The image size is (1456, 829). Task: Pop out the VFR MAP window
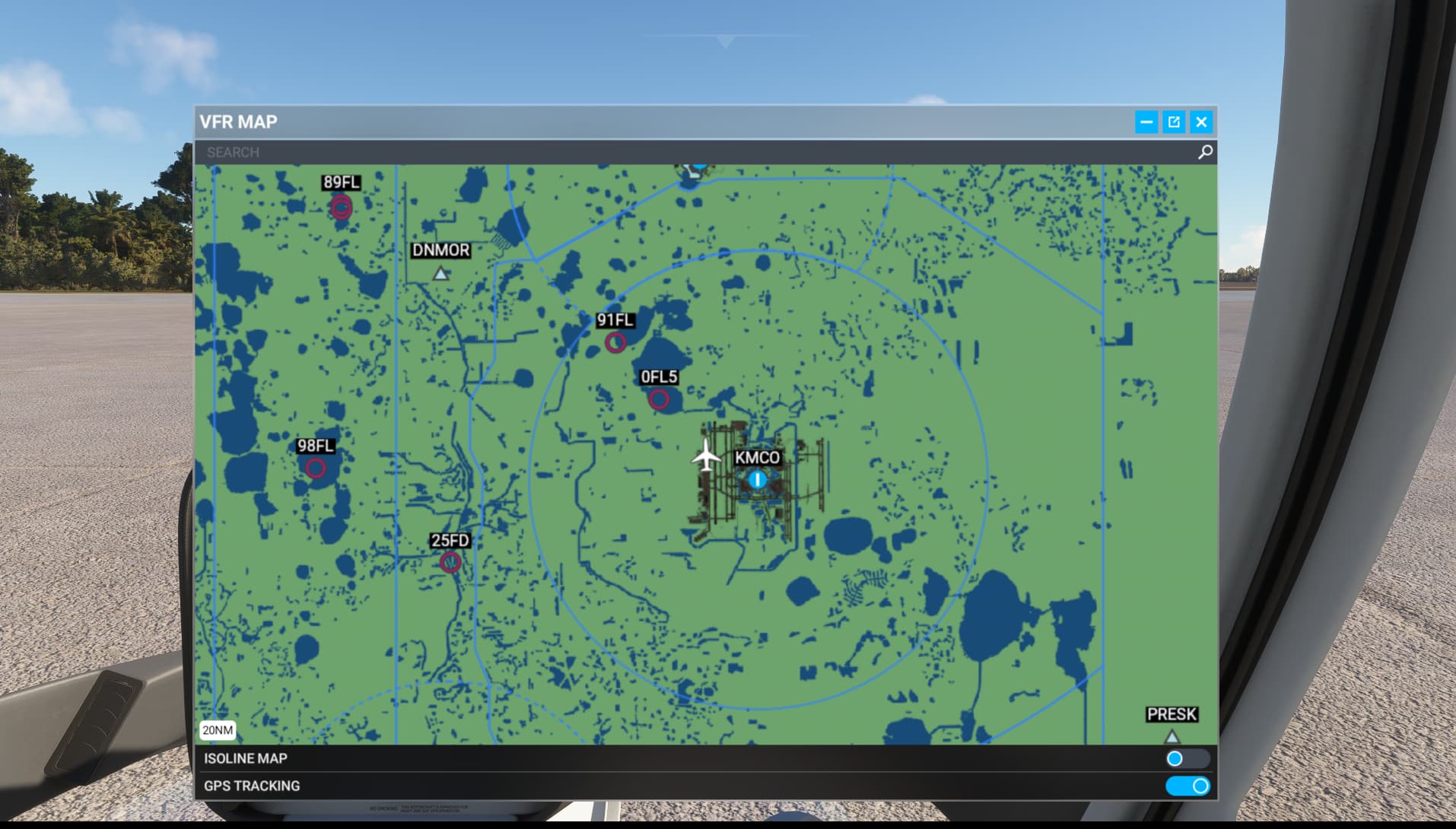[x=1174, y=122]
